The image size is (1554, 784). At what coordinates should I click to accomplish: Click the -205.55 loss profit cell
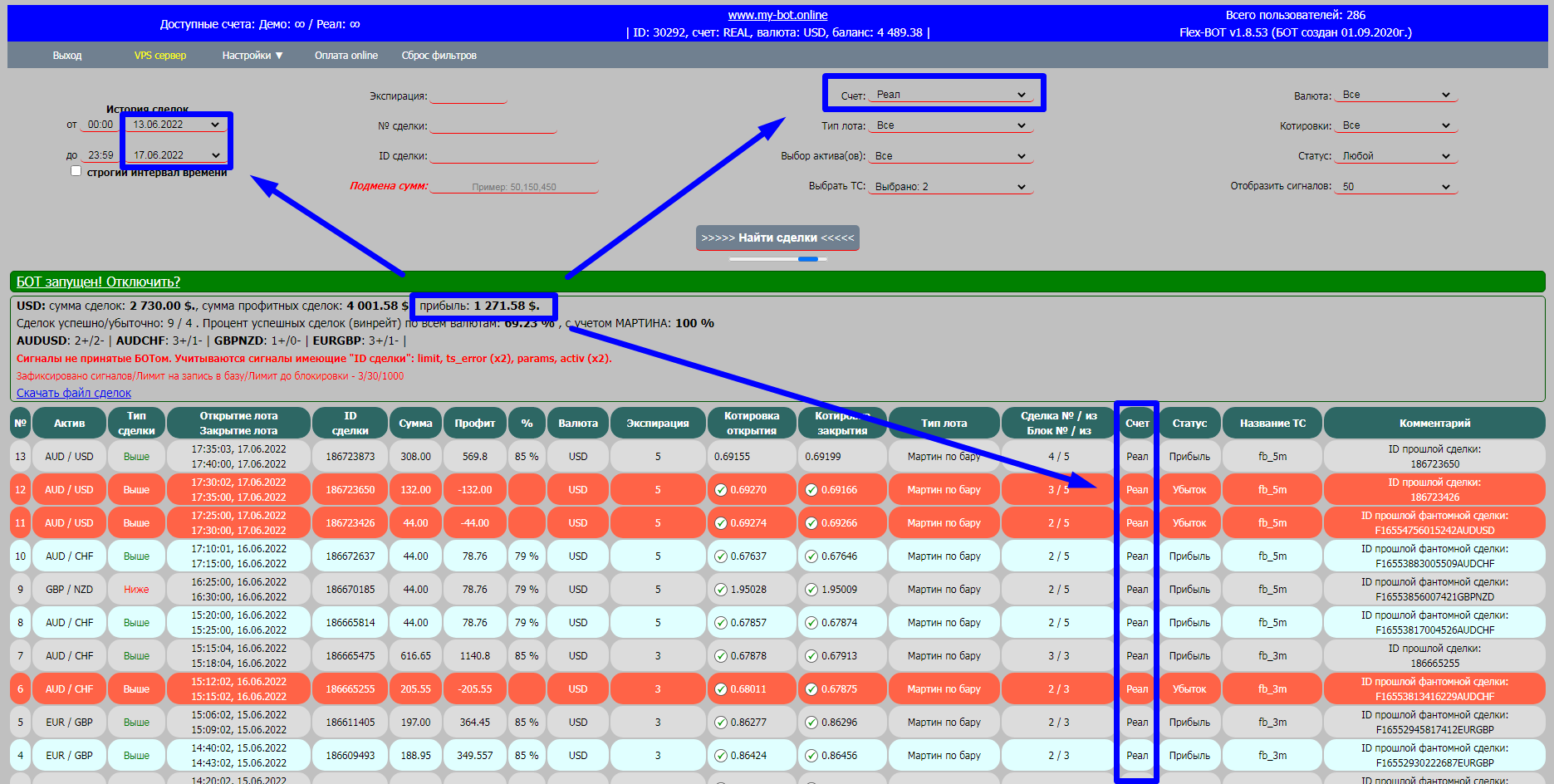(475, 689)
